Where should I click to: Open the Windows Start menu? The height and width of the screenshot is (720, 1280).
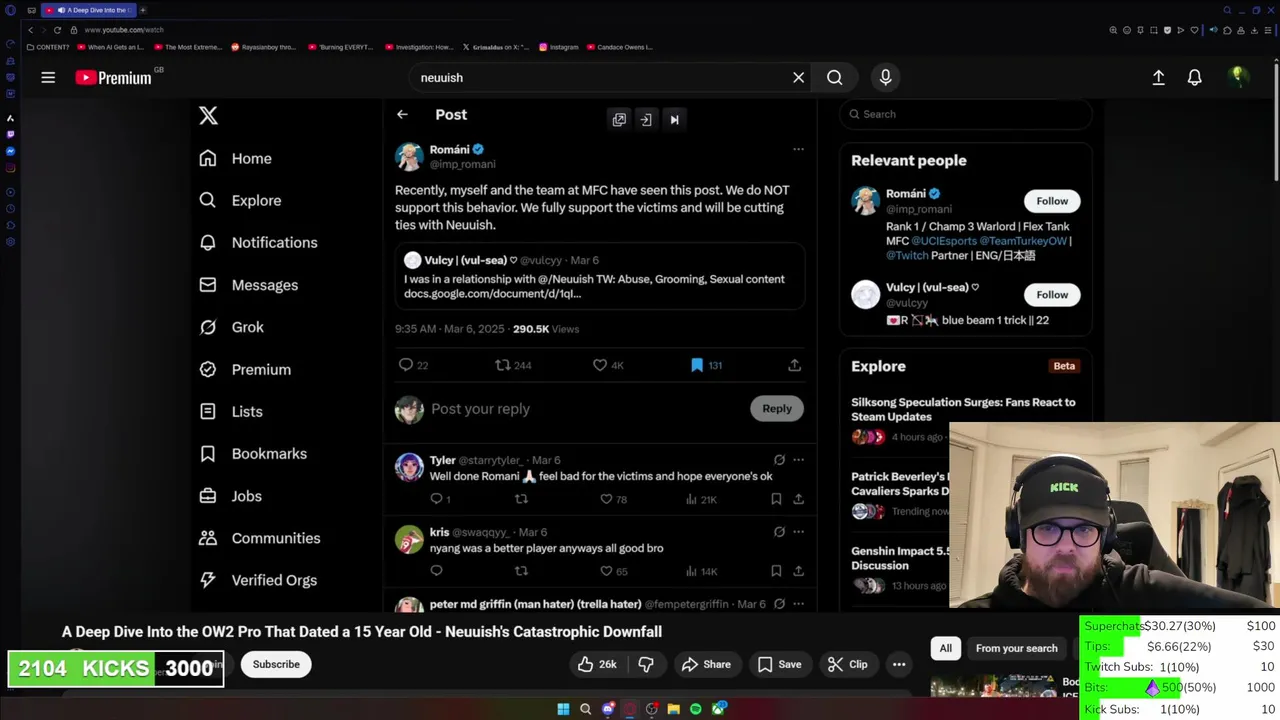click(x=563, y=709)
